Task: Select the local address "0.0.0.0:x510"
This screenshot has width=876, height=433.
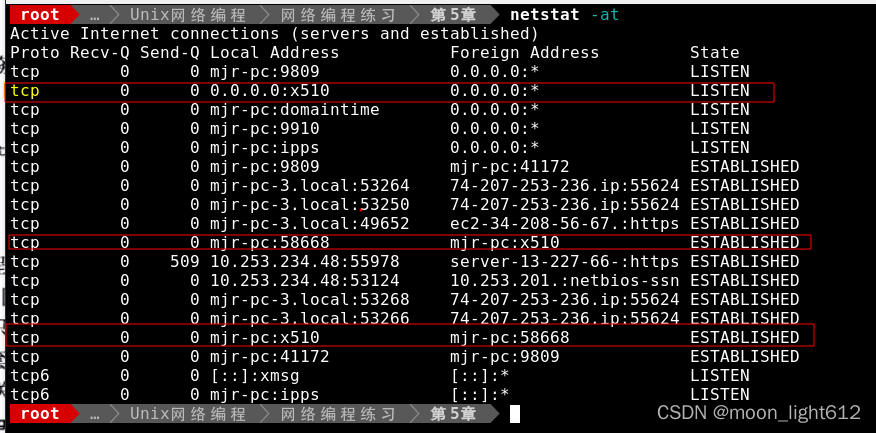Action: (270, 91)
